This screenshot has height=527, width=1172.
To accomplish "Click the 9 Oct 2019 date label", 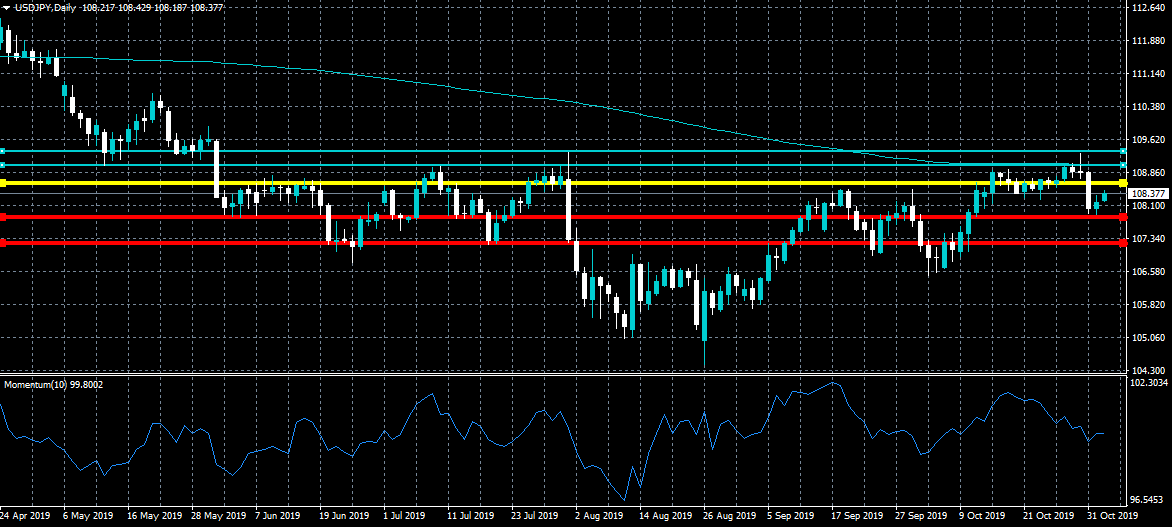I will 982,516.
